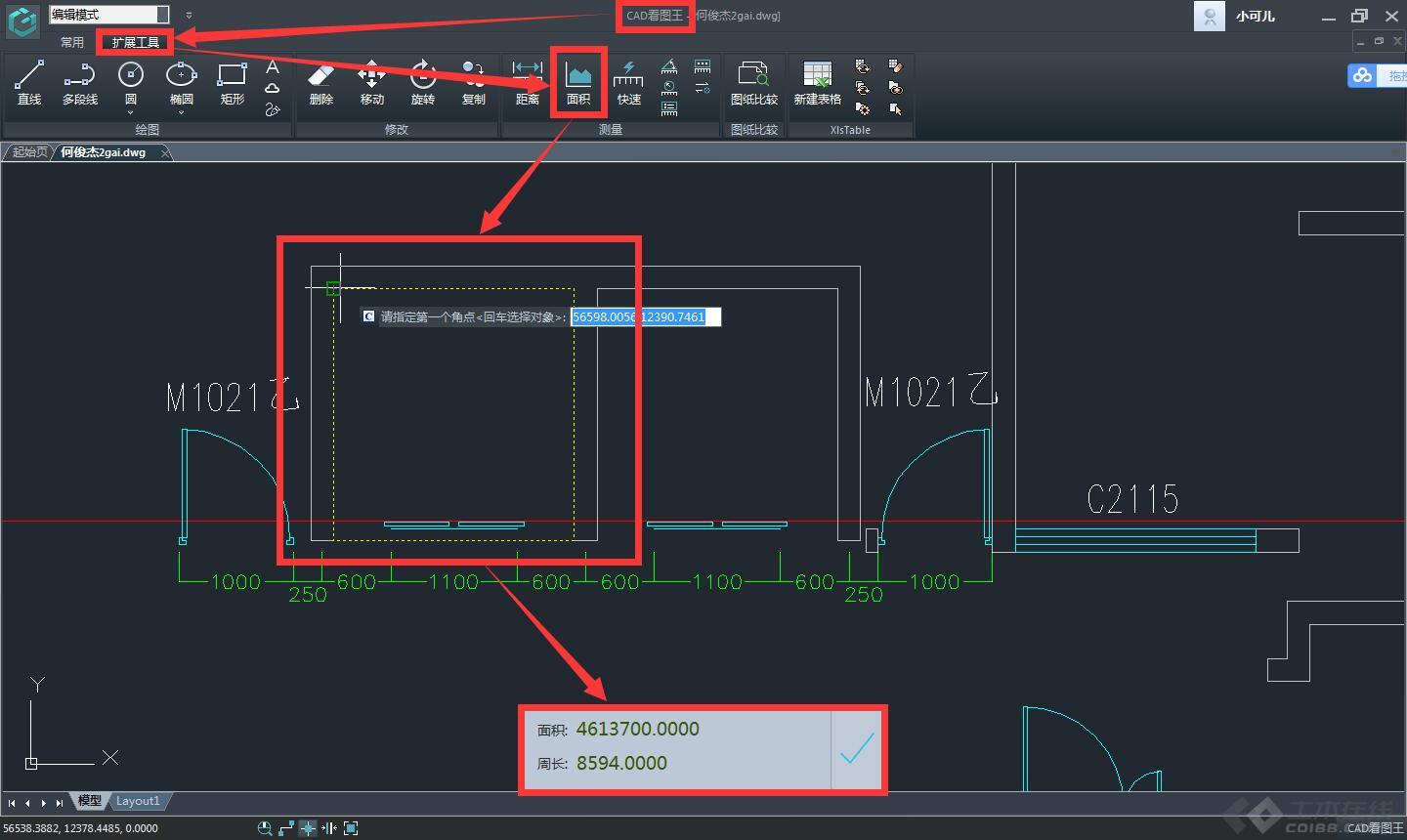Click the 移动 move tool

pos(371,83)
